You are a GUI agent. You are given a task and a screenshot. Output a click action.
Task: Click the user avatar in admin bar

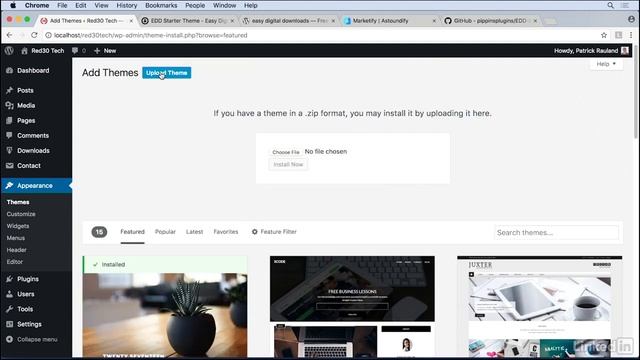[624, 51]
